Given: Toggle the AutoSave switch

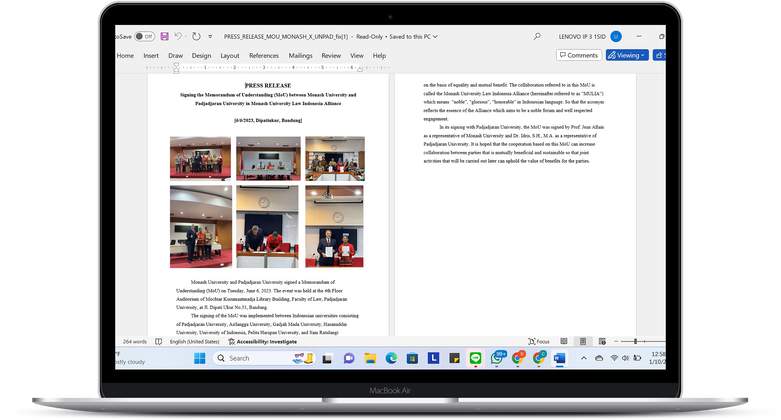Looking at the screenshot, I should (x=145, y=36).
